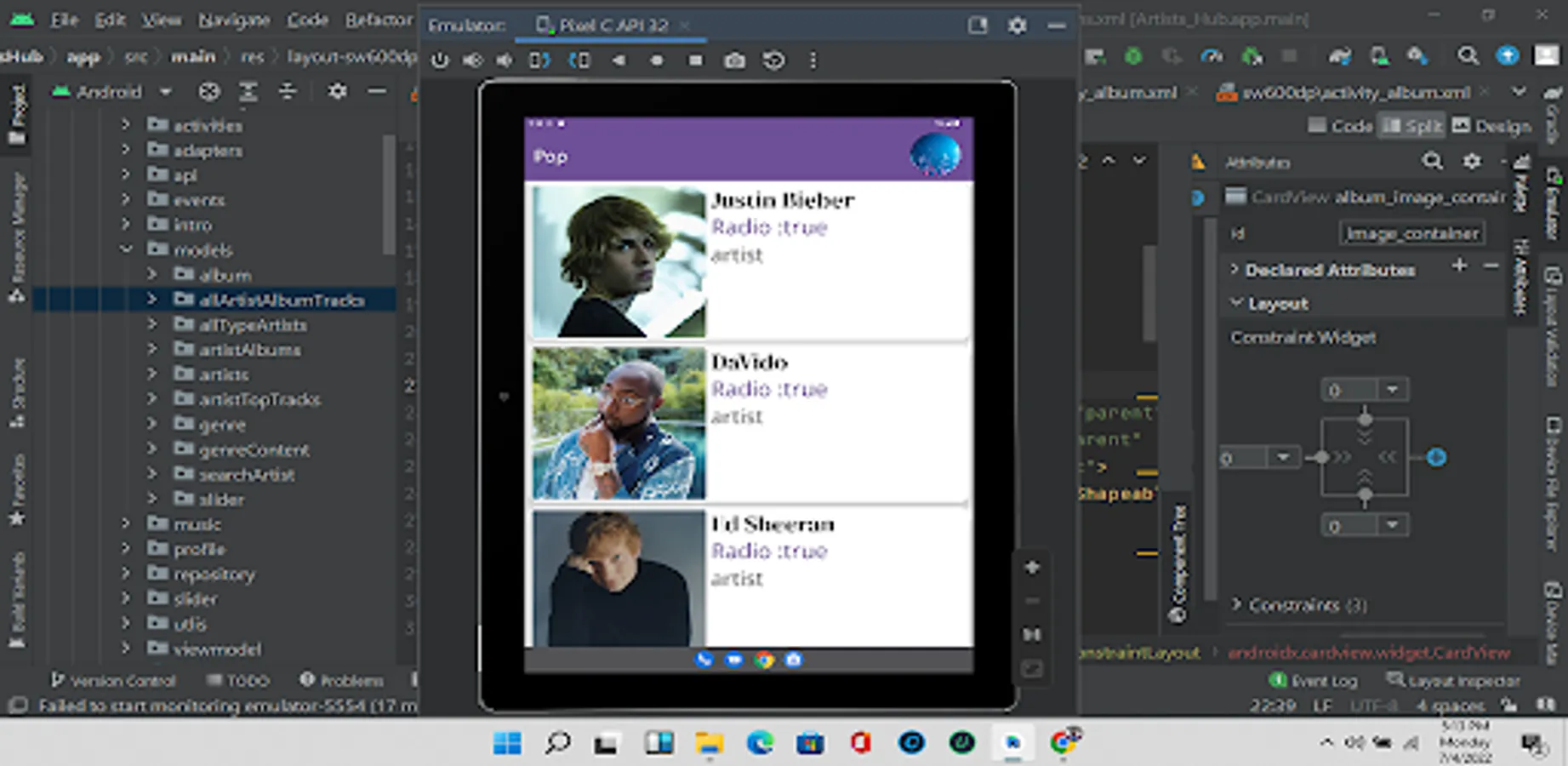1568x766 pixels.
Task: Open the Event Log tool window
Action: click(1314, 680)
